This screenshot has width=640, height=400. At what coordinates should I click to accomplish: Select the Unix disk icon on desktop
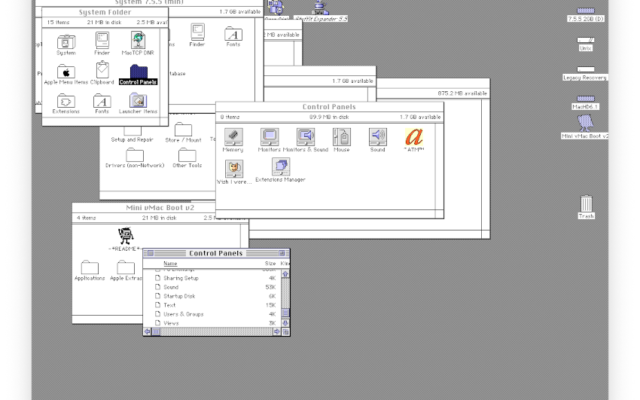tap(586, 40)
